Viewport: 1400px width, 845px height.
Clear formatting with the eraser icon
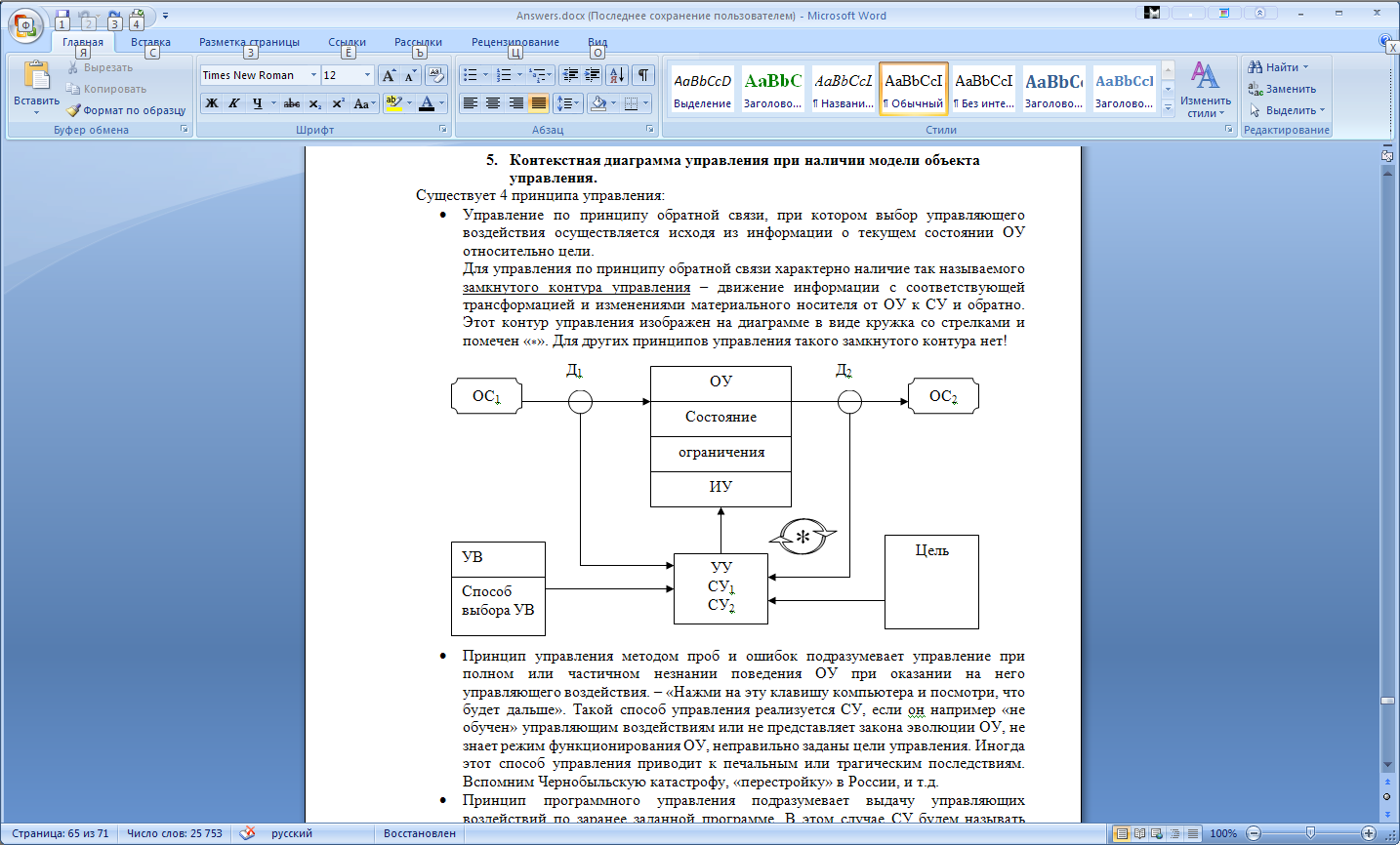(435, 75)
